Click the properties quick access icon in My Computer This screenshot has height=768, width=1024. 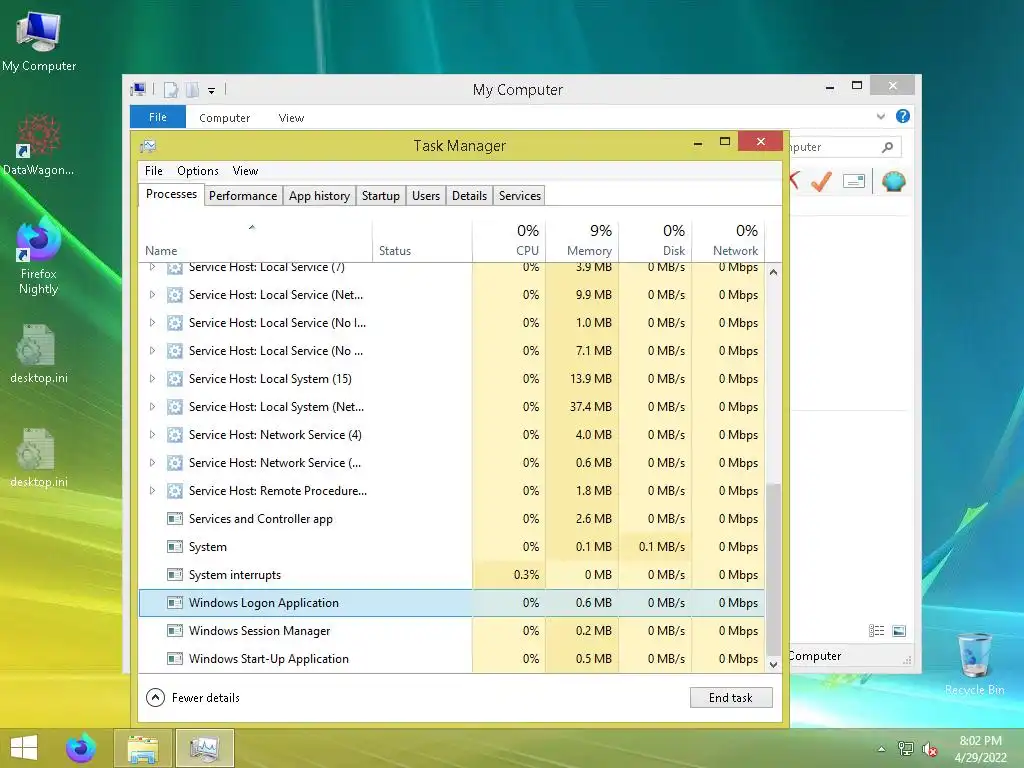click(170, 90)
